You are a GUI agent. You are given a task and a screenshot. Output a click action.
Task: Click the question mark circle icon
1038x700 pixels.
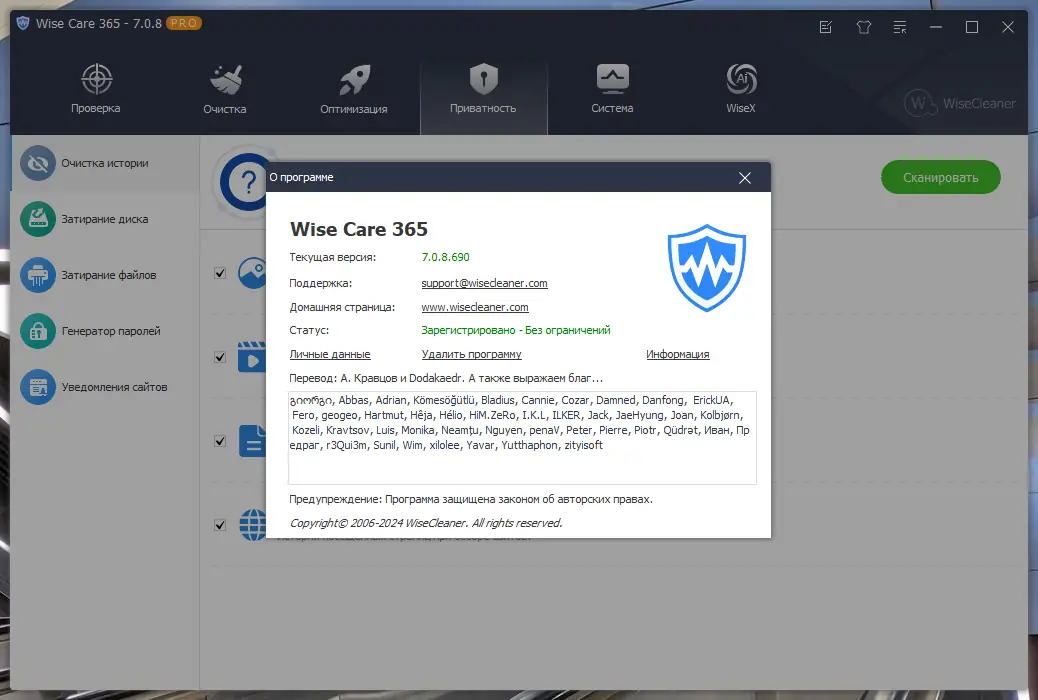point(244,182)
